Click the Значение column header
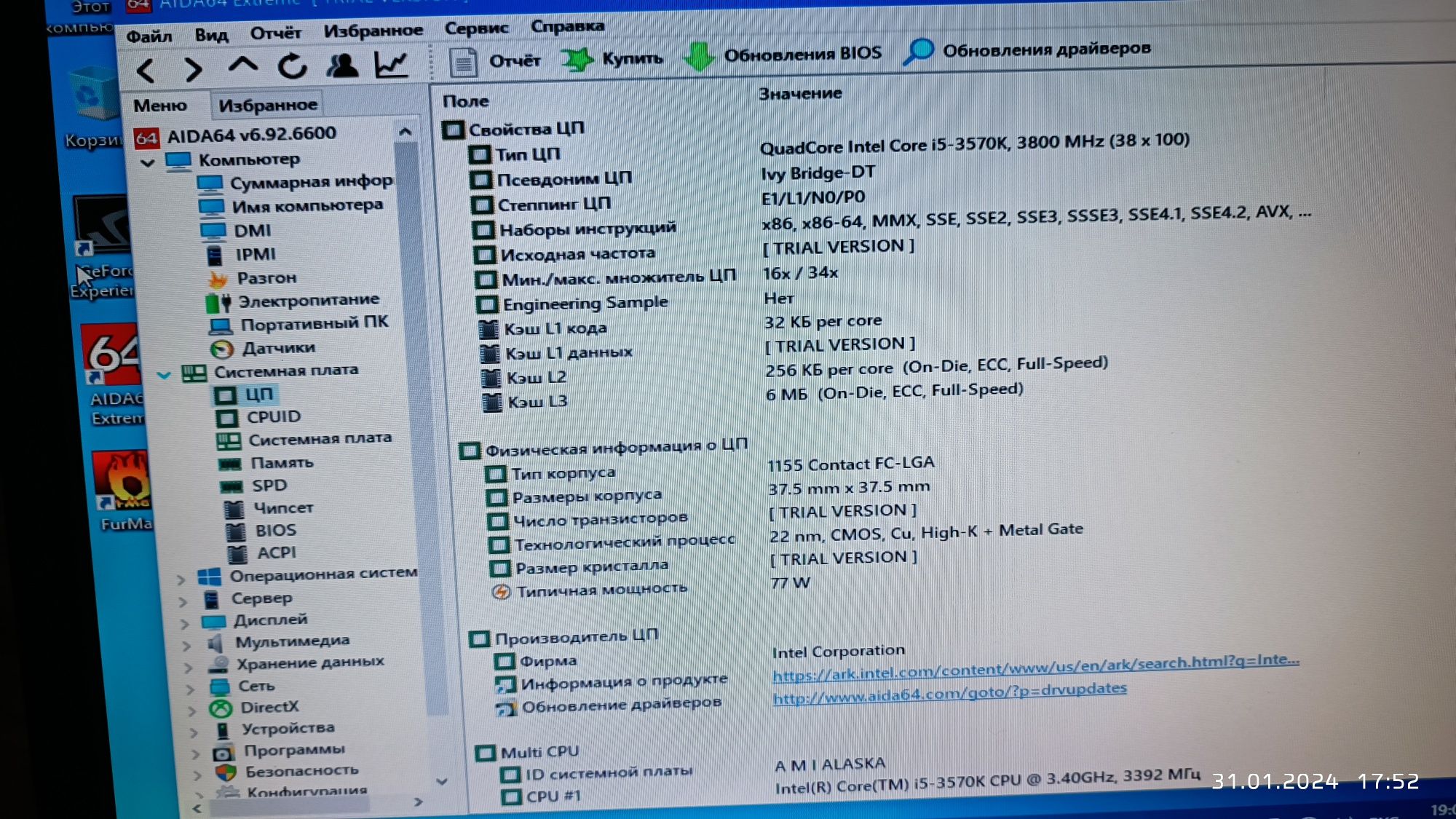Viewport: 1456px width, 819px height. tap(800, 94)
